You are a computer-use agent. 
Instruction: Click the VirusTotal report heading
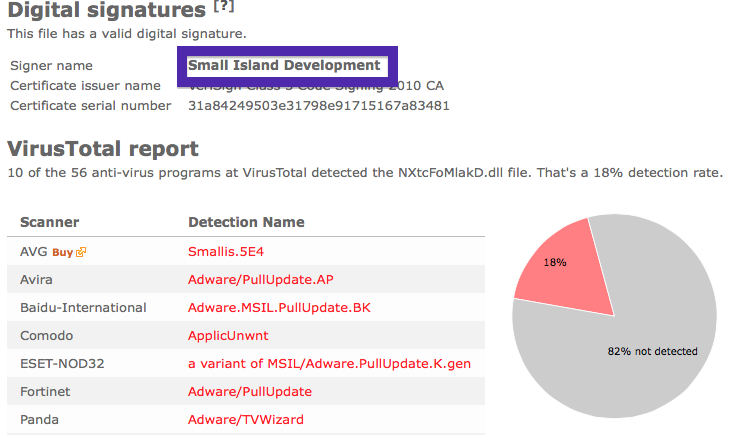pyautogui.click(x=103, y=149)
